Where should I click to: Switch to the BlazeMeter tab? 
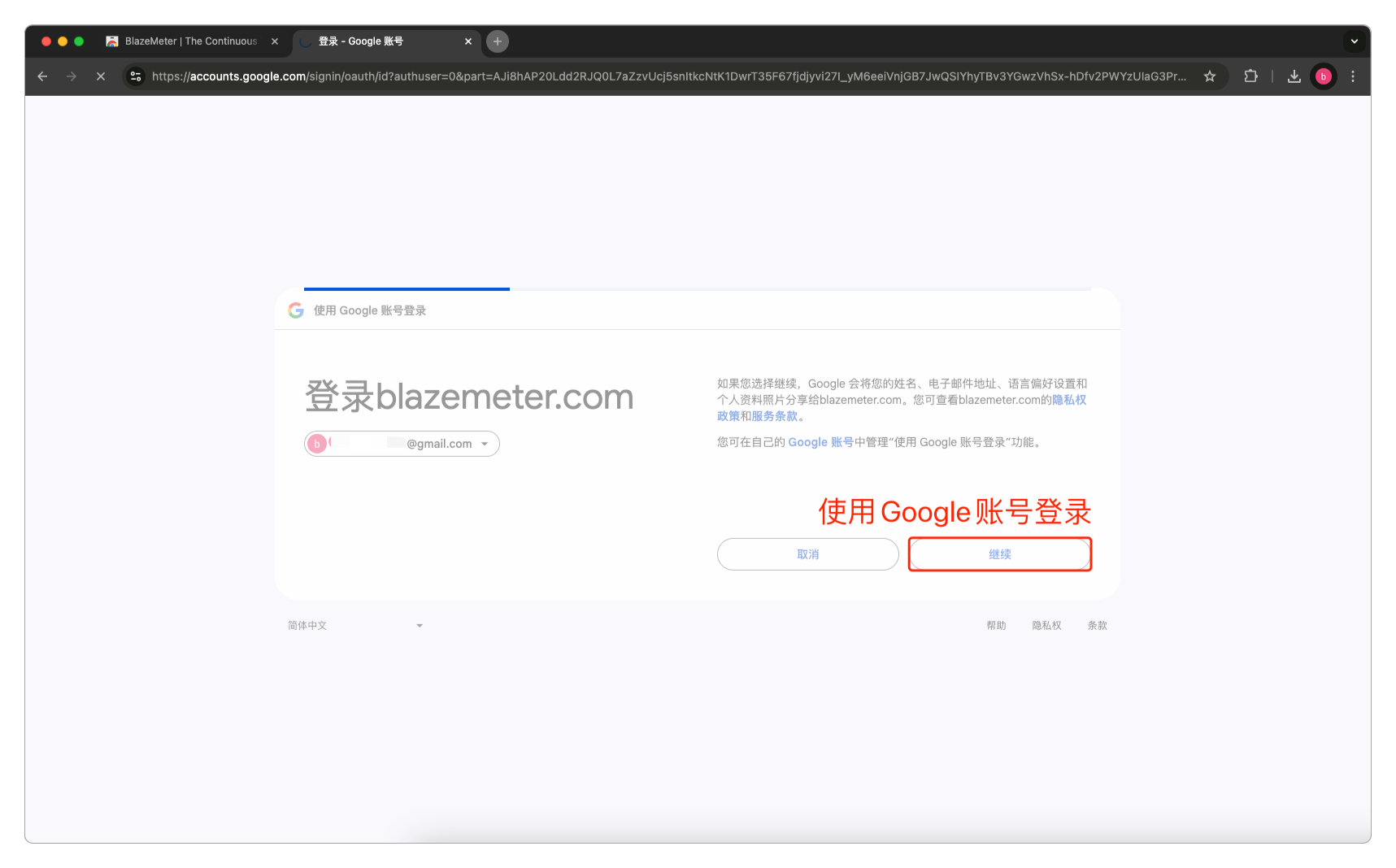191,41
